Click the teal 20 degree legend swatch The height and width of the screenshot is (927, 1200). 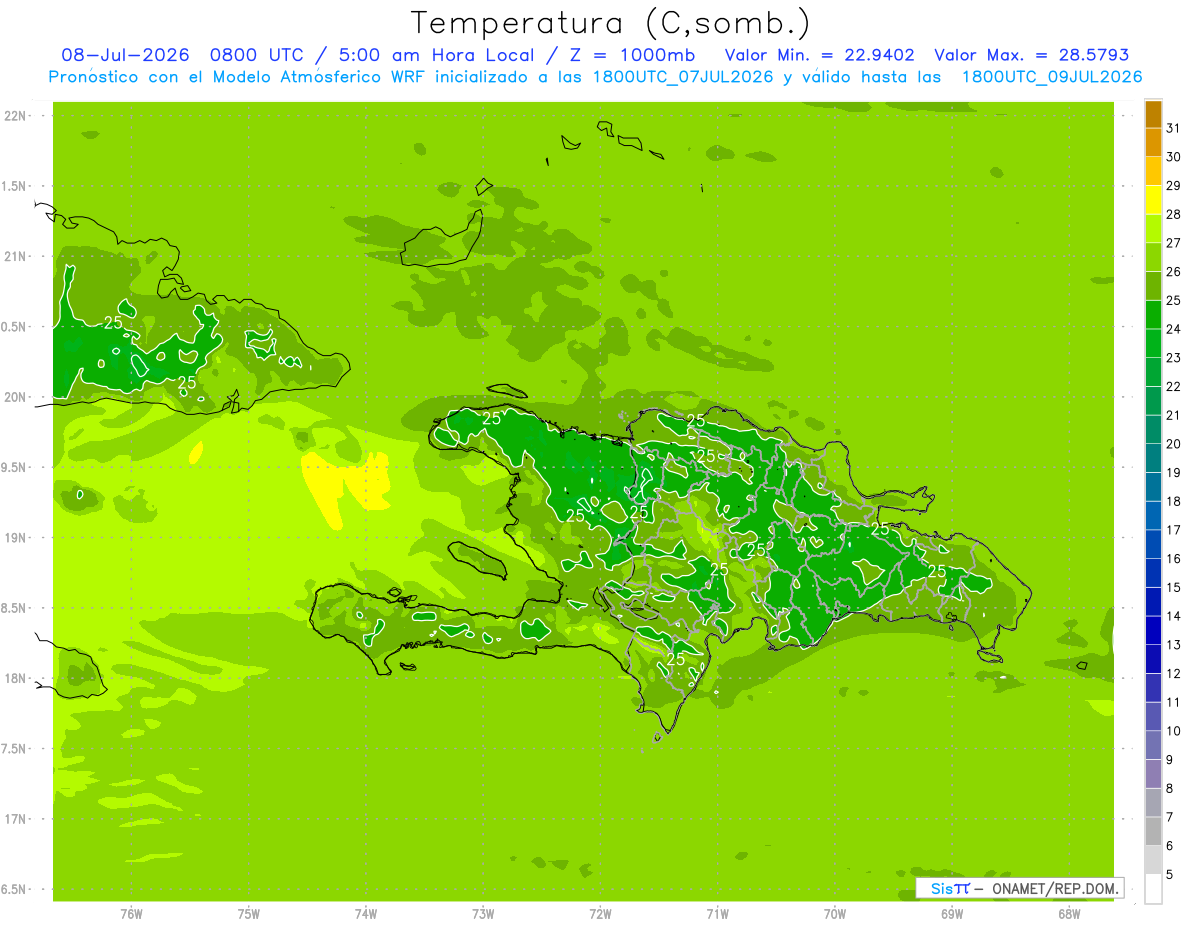pos(1153,430)
